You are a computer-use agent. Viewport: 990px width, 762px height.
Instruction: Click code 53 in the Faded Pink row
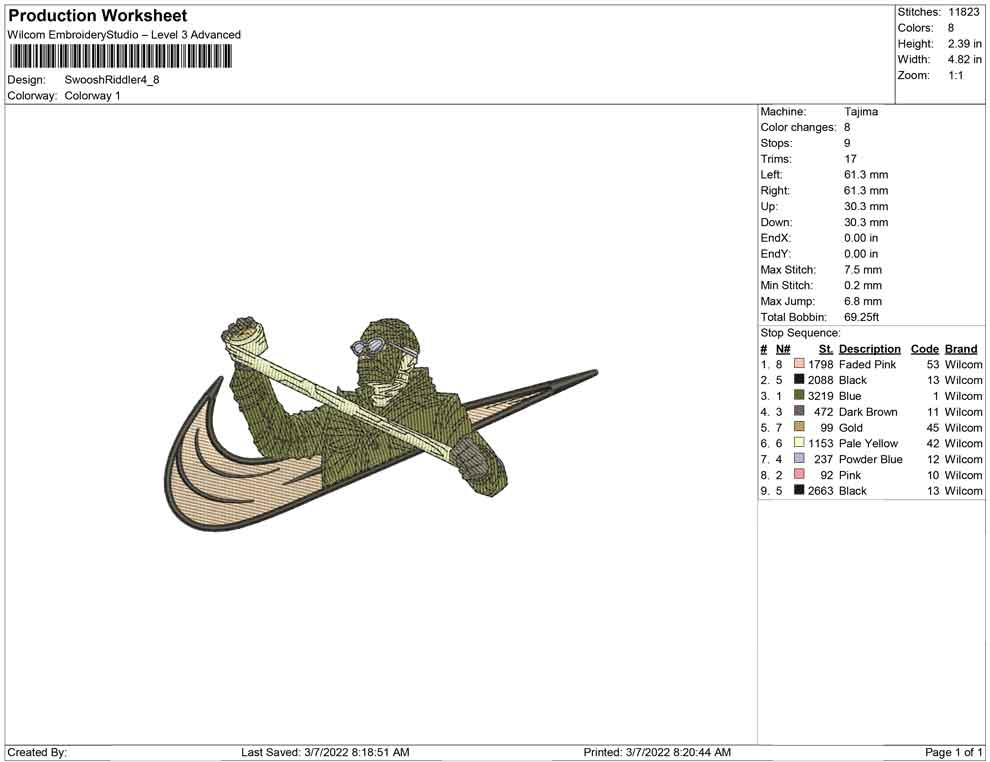(x=933, y=364)
